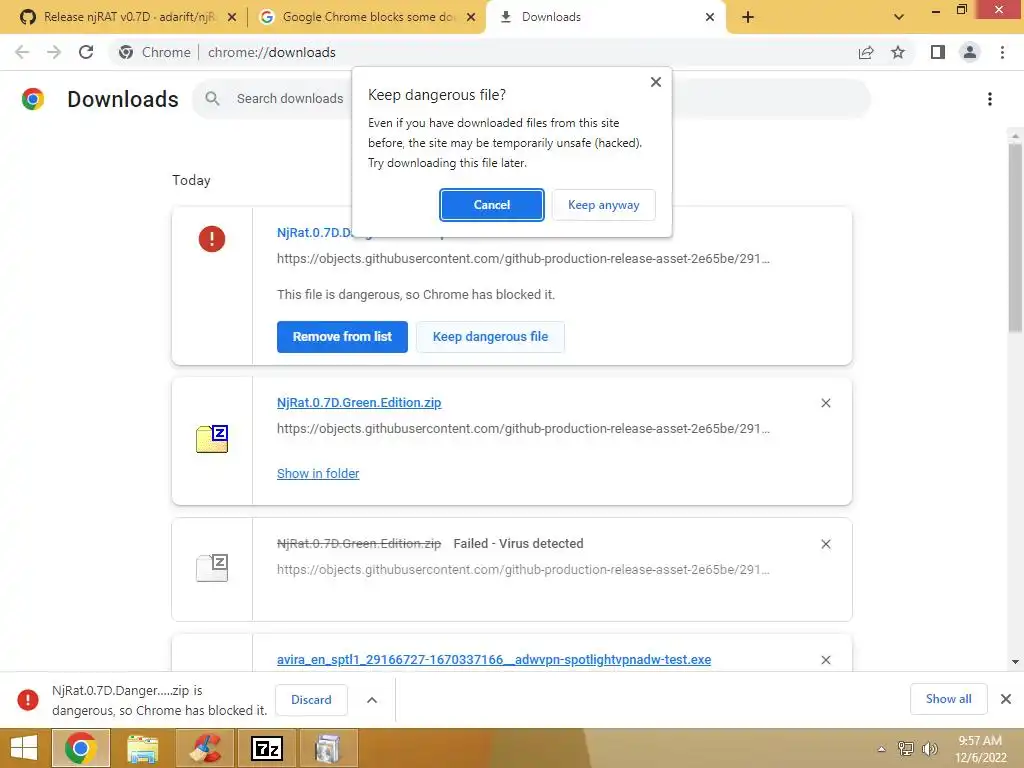This screenshot has width=1024, height=768.
Task: Close the njRAT GitHub tab
Action: pyautogui.click(x=232, y=18)
